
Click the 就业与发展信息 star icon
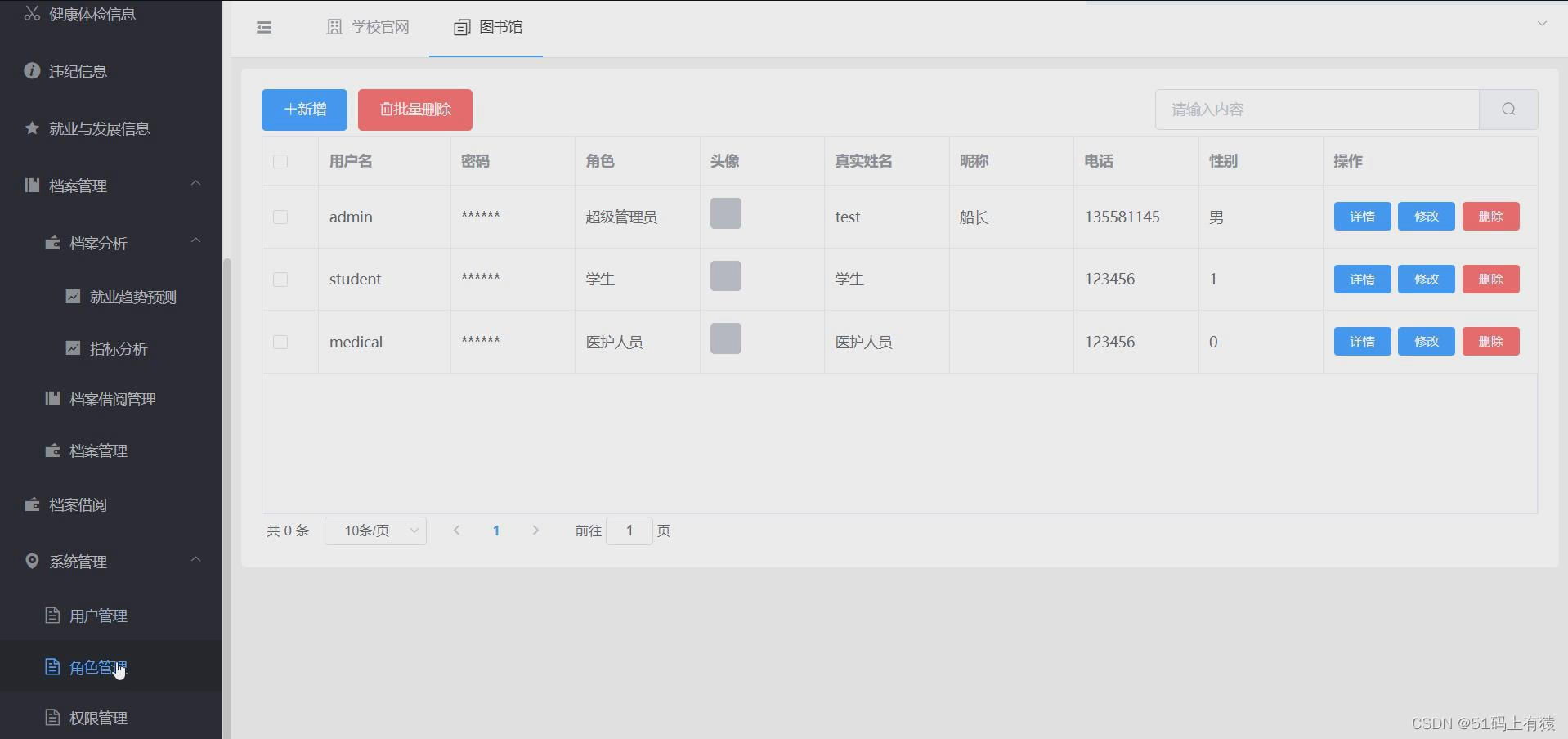coord(32,128)
